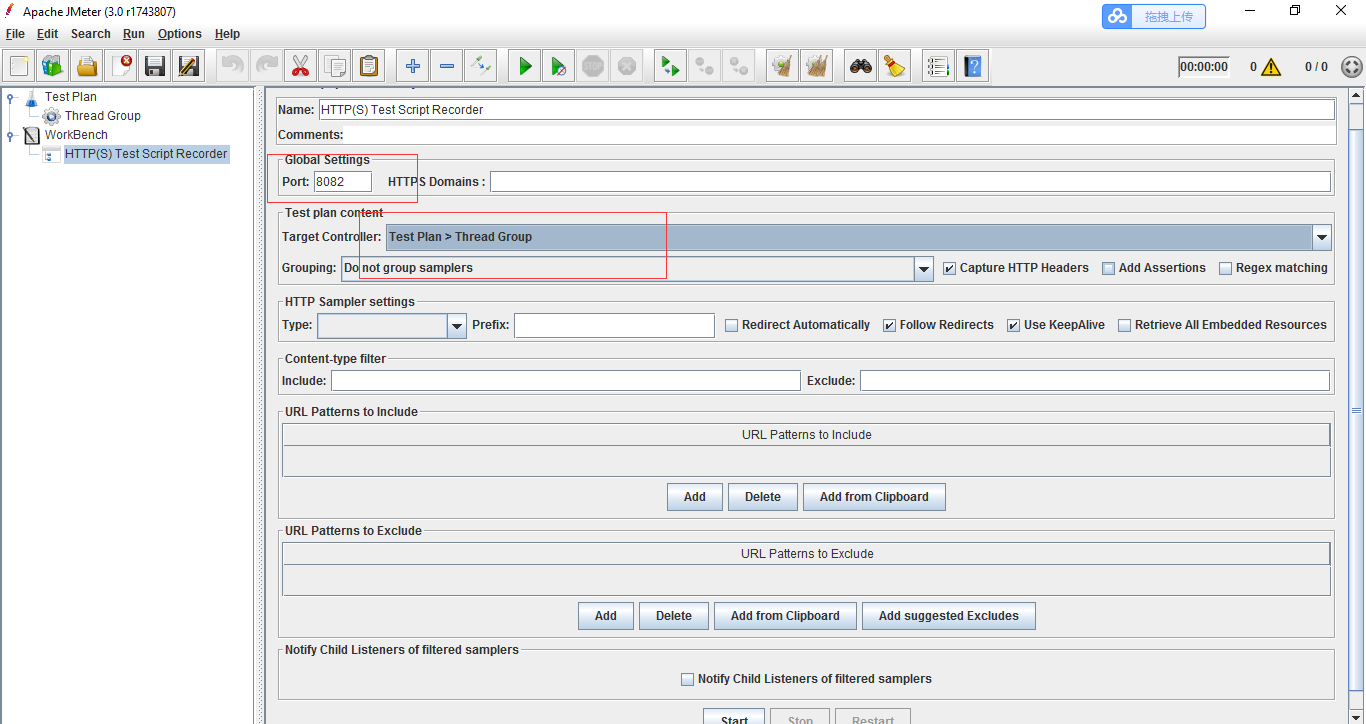Open the HTTP Sampler Type dropdown
Image resolution: width=1366 pixels, height=724 pixels.
coord(457,325)
